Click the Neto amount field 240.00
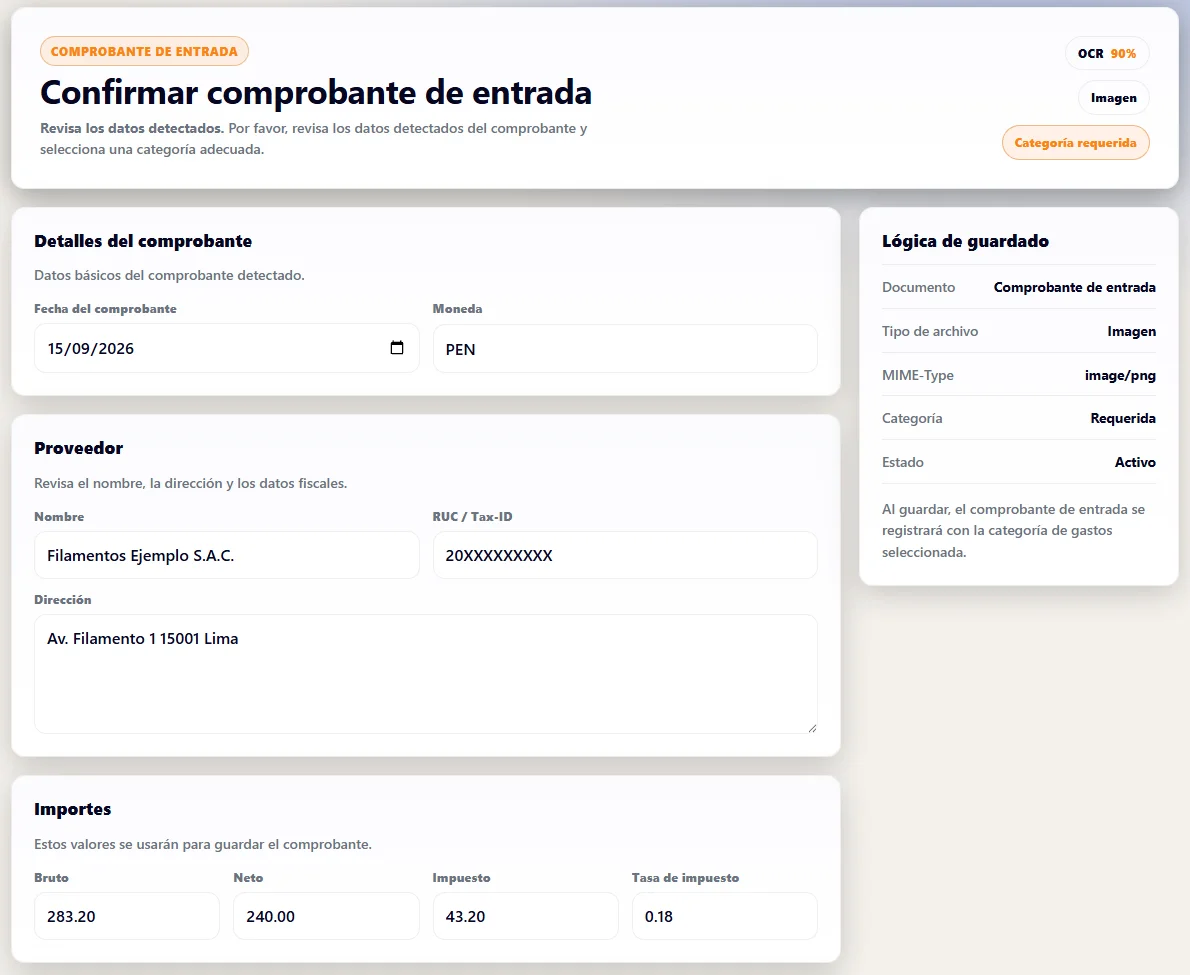This screenshot has height=975, width=1190. point(326,916)
